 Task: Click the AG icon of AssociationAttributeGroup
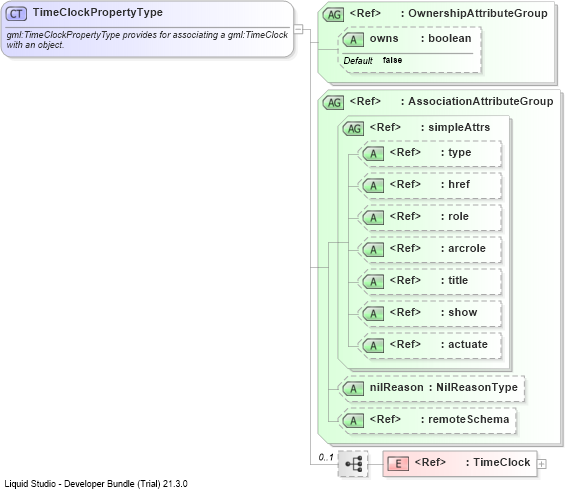point(334,103)
